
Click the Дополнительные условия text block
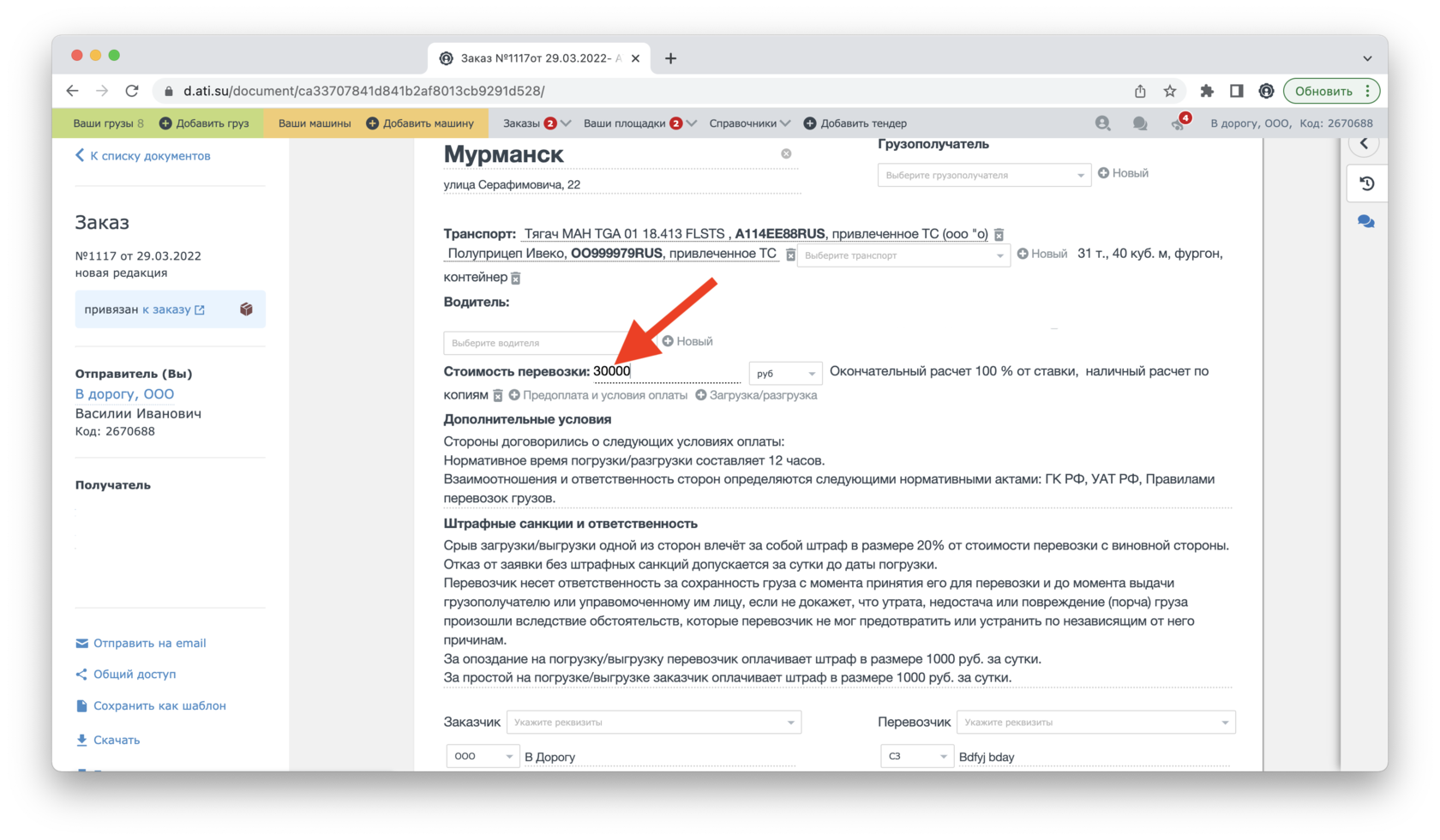(x=837, y=470)
